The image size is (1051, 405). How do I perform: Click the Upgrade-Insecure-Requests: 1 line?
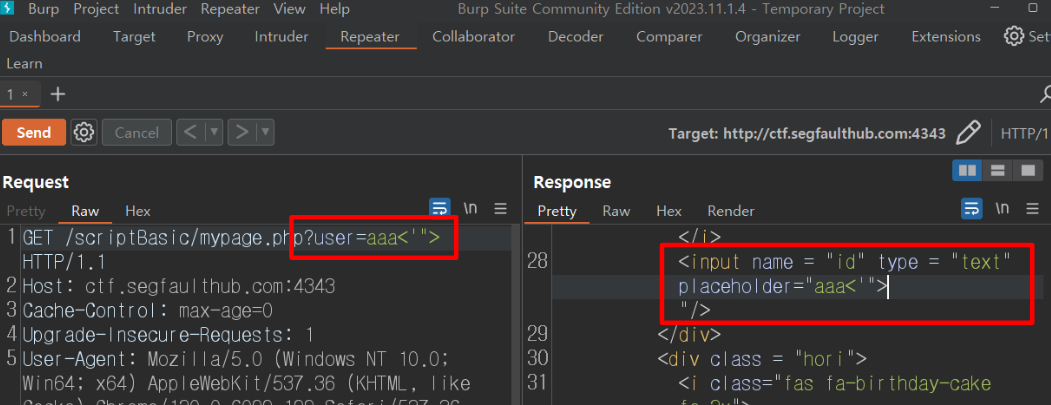pos(168,335)
